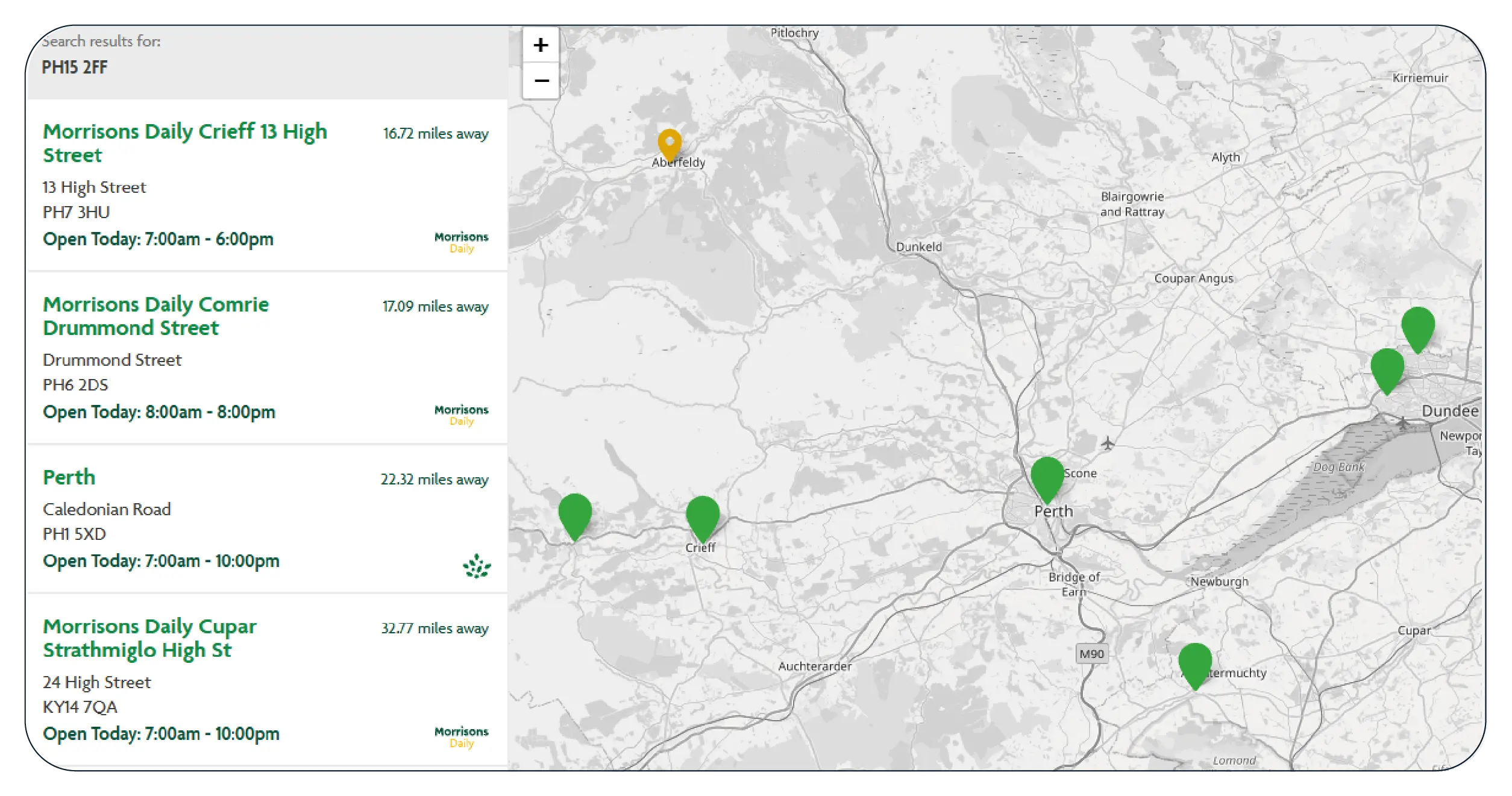Click Morrisons Daily logo in Crieff result

(x=461, y=242)
